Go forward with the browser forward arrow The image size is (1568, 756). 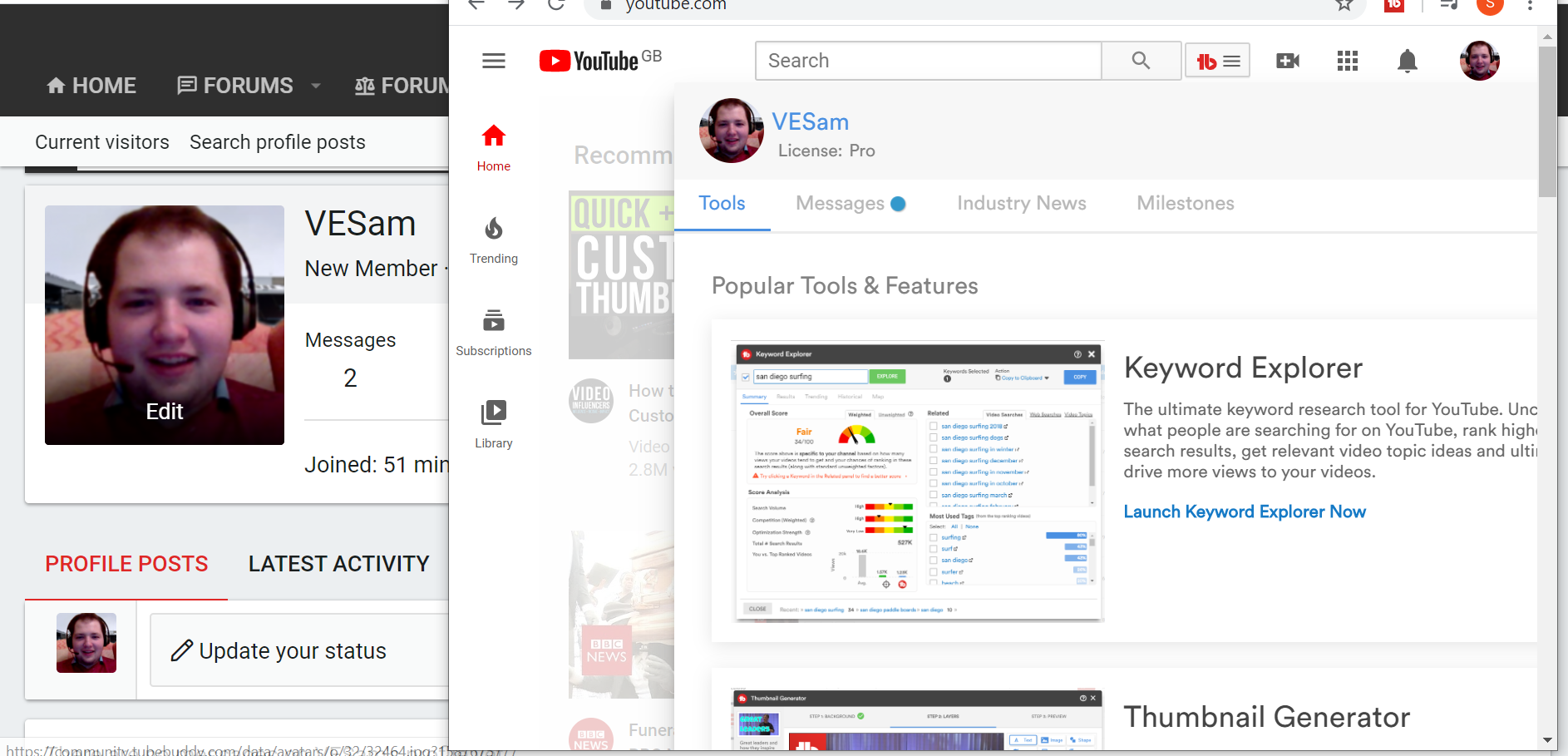(516, 5)
